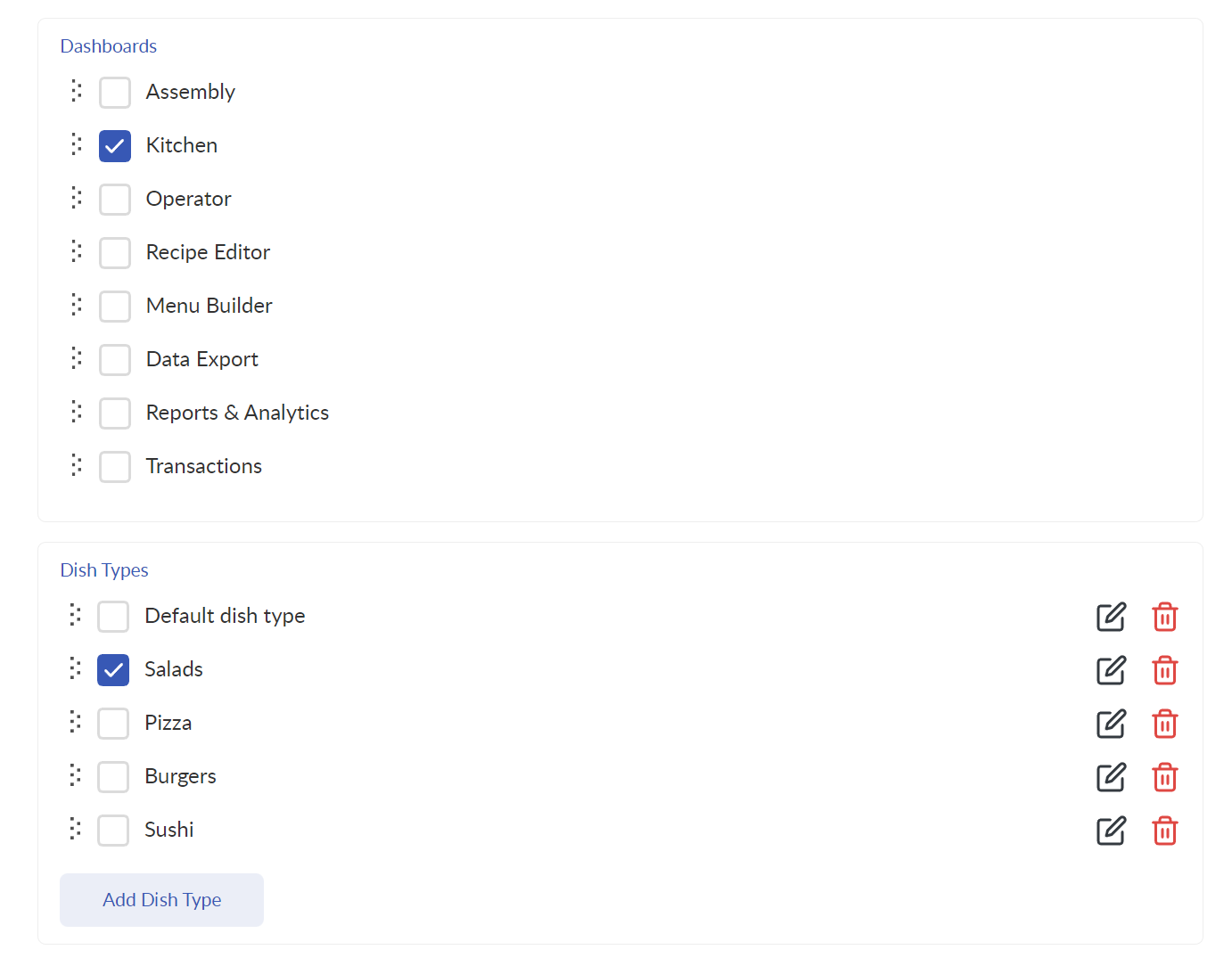
Task: Edit the Sushi dish type
Action: pos(1111,831)
